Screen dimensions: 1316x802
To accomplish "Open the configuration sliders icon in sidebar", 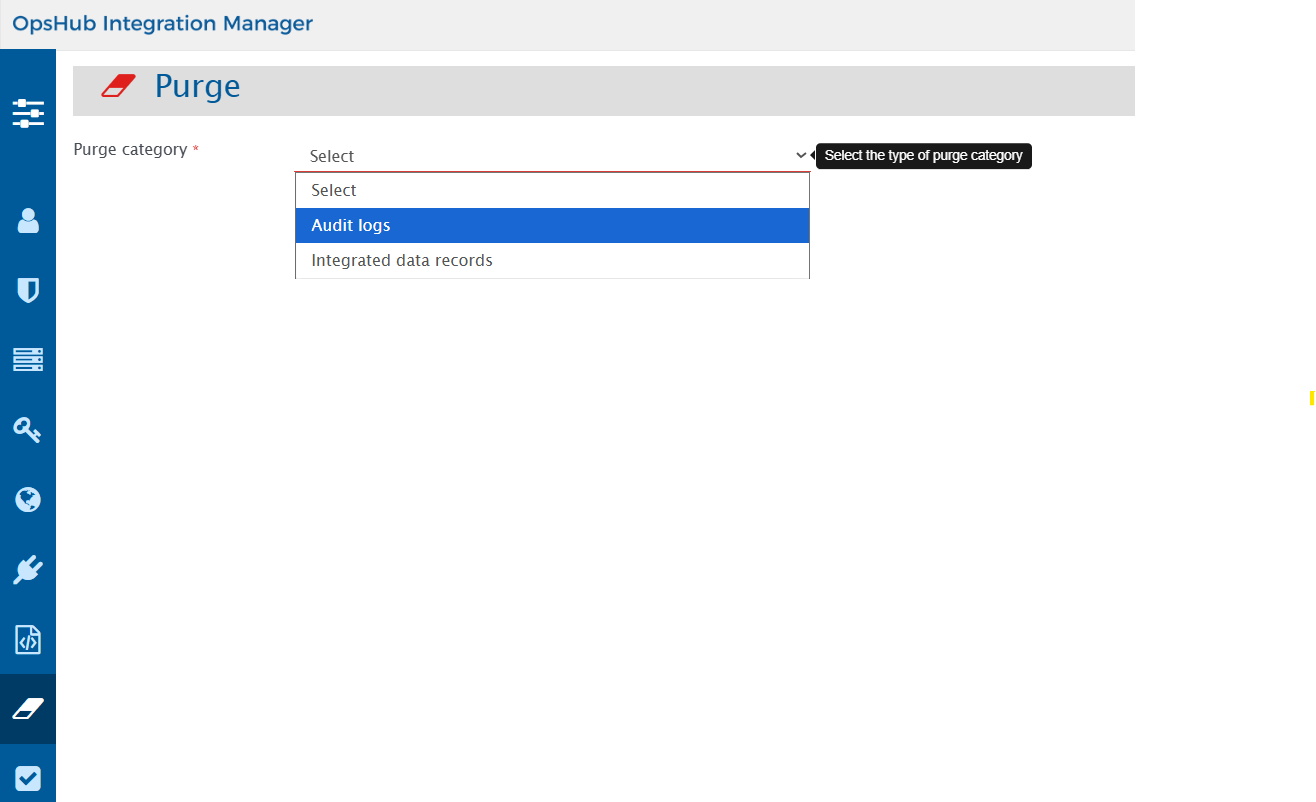I will [28, 113].
